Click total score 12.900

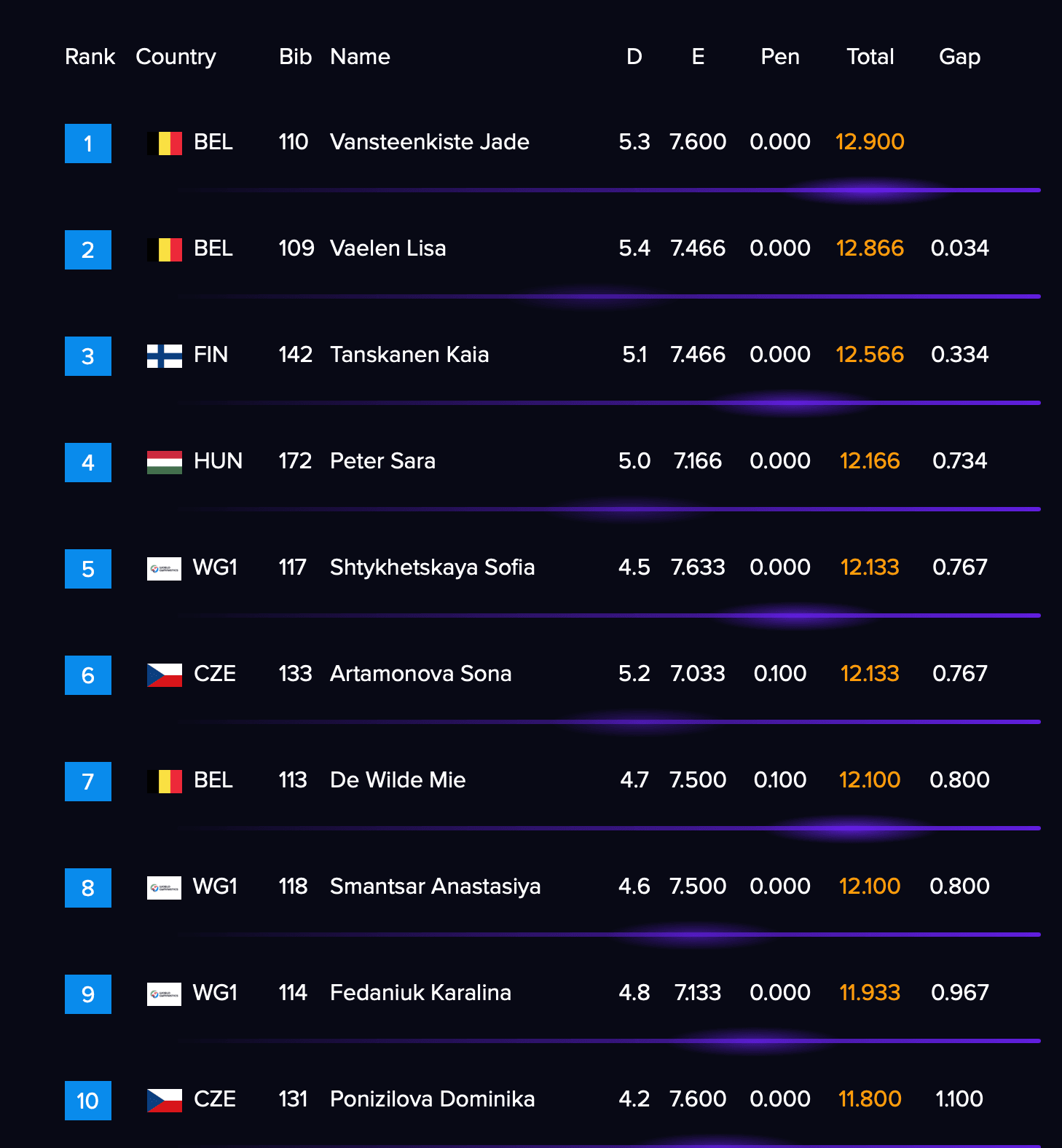[x=870, y=142]
